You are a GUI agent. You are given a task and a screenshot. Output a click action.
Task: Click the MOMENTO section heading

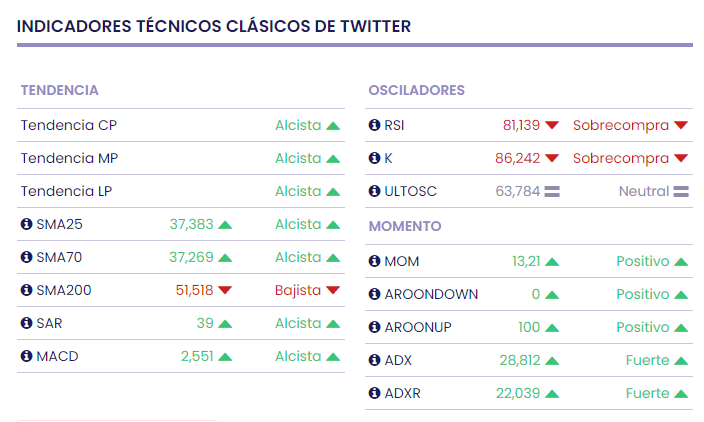404,227
